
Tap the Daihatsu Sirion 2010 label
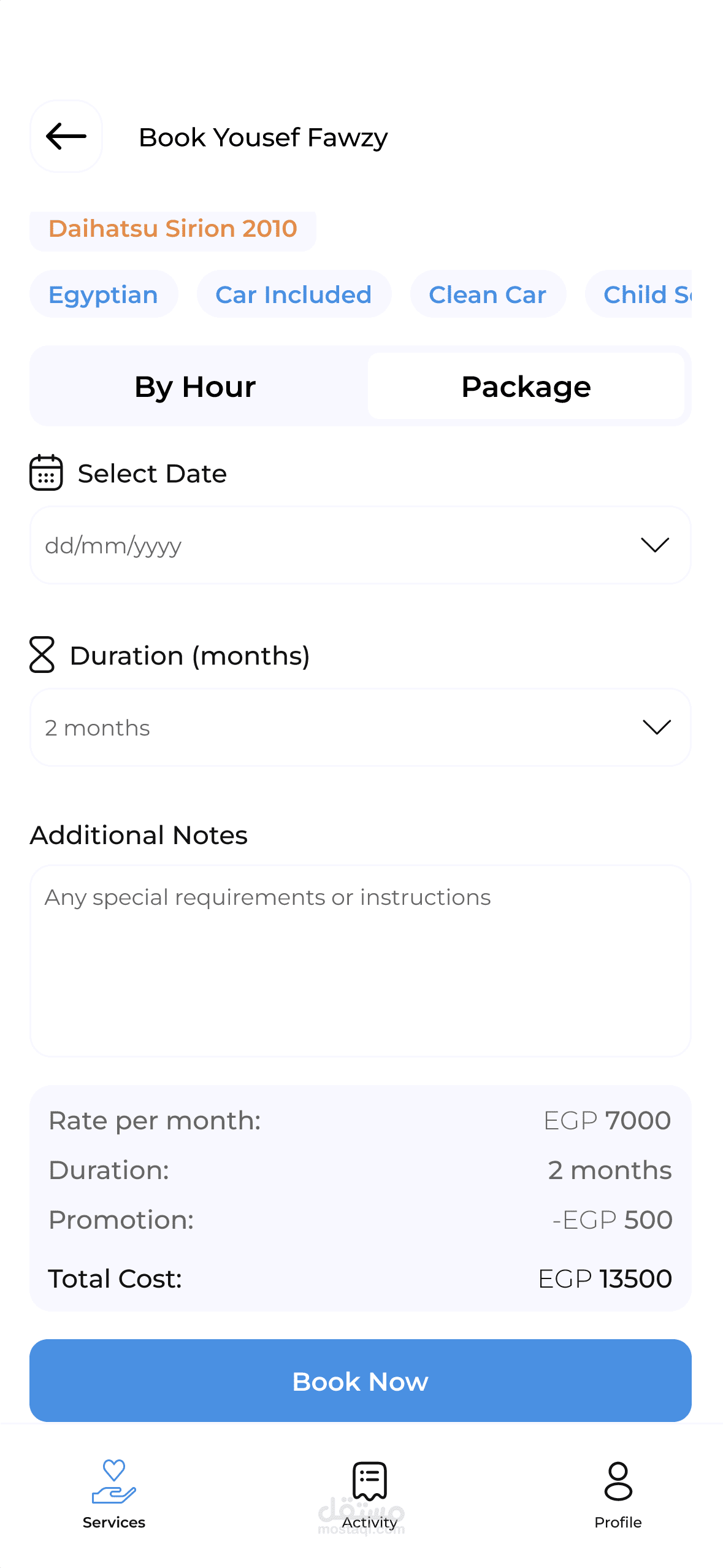pos(173,229)
